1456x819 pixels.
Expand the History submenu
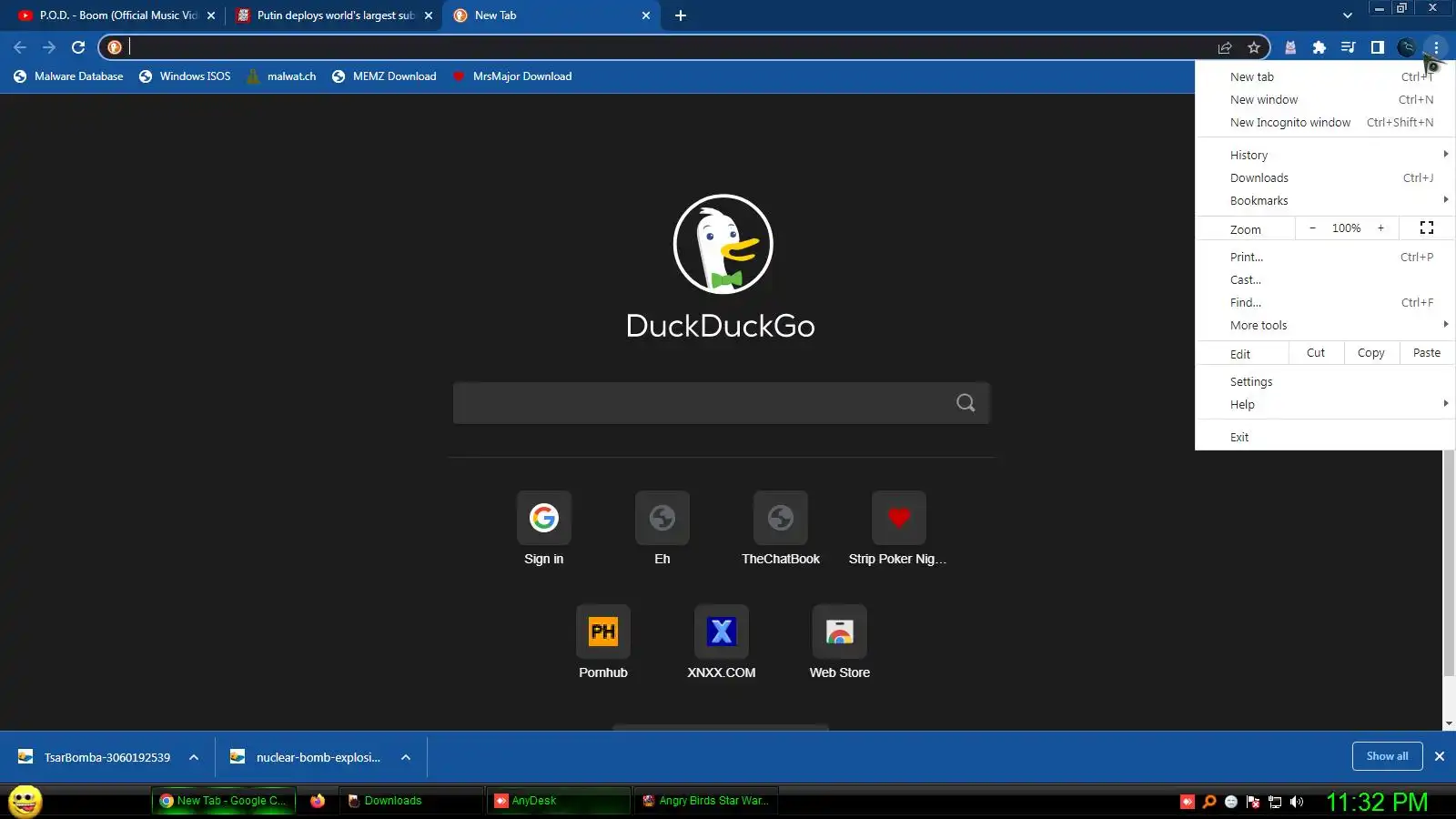[x=1325, y=156]
